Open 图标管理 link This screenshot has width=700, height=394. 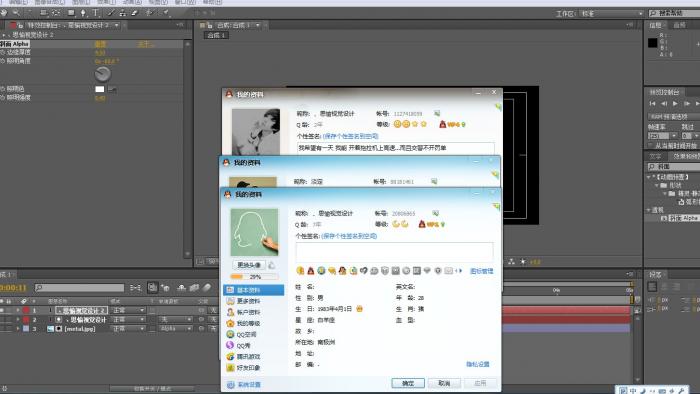point(482,271)
